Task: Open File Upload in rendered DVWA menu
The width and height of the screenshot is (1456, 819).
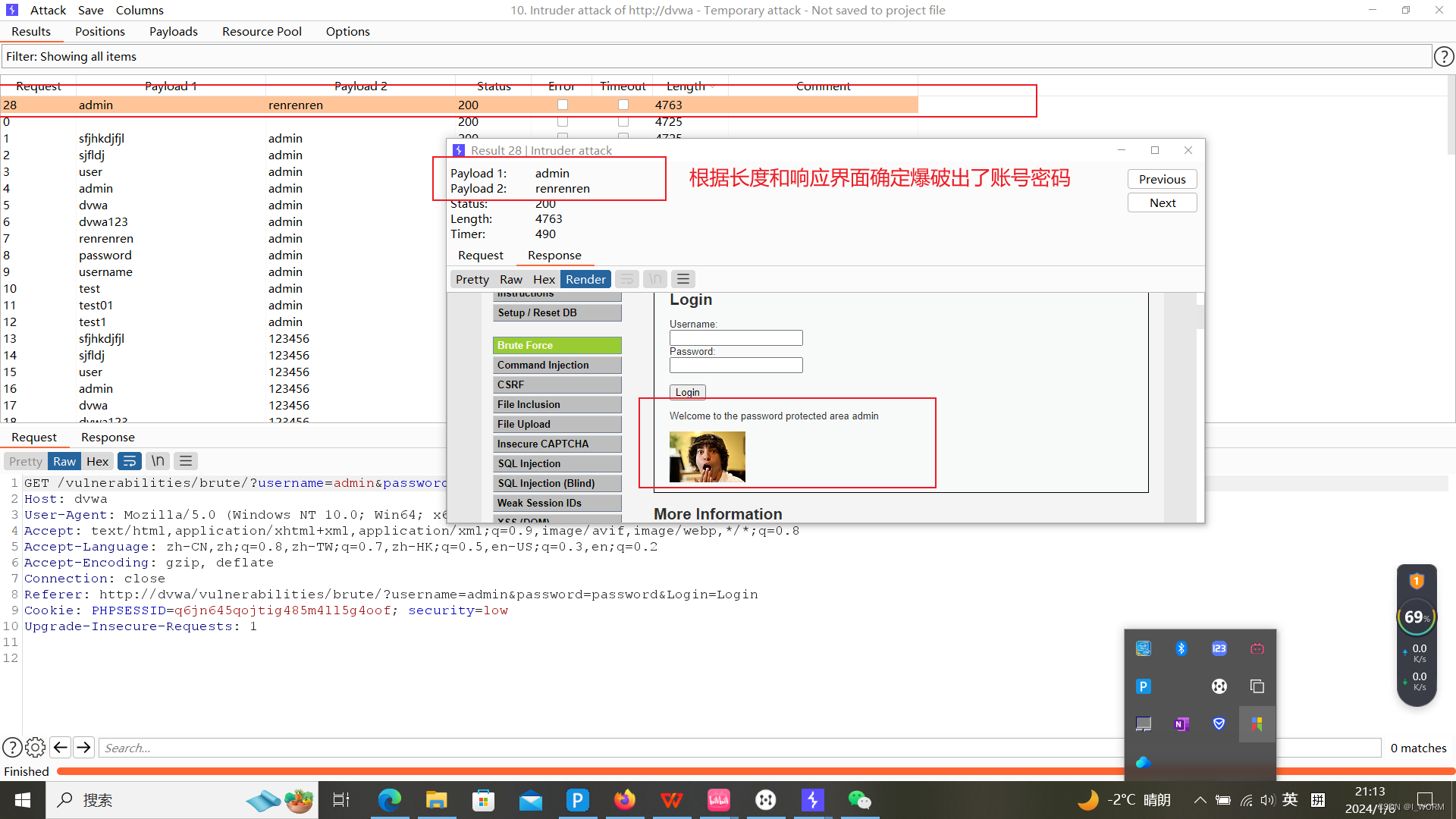Action: click(557, 424)
